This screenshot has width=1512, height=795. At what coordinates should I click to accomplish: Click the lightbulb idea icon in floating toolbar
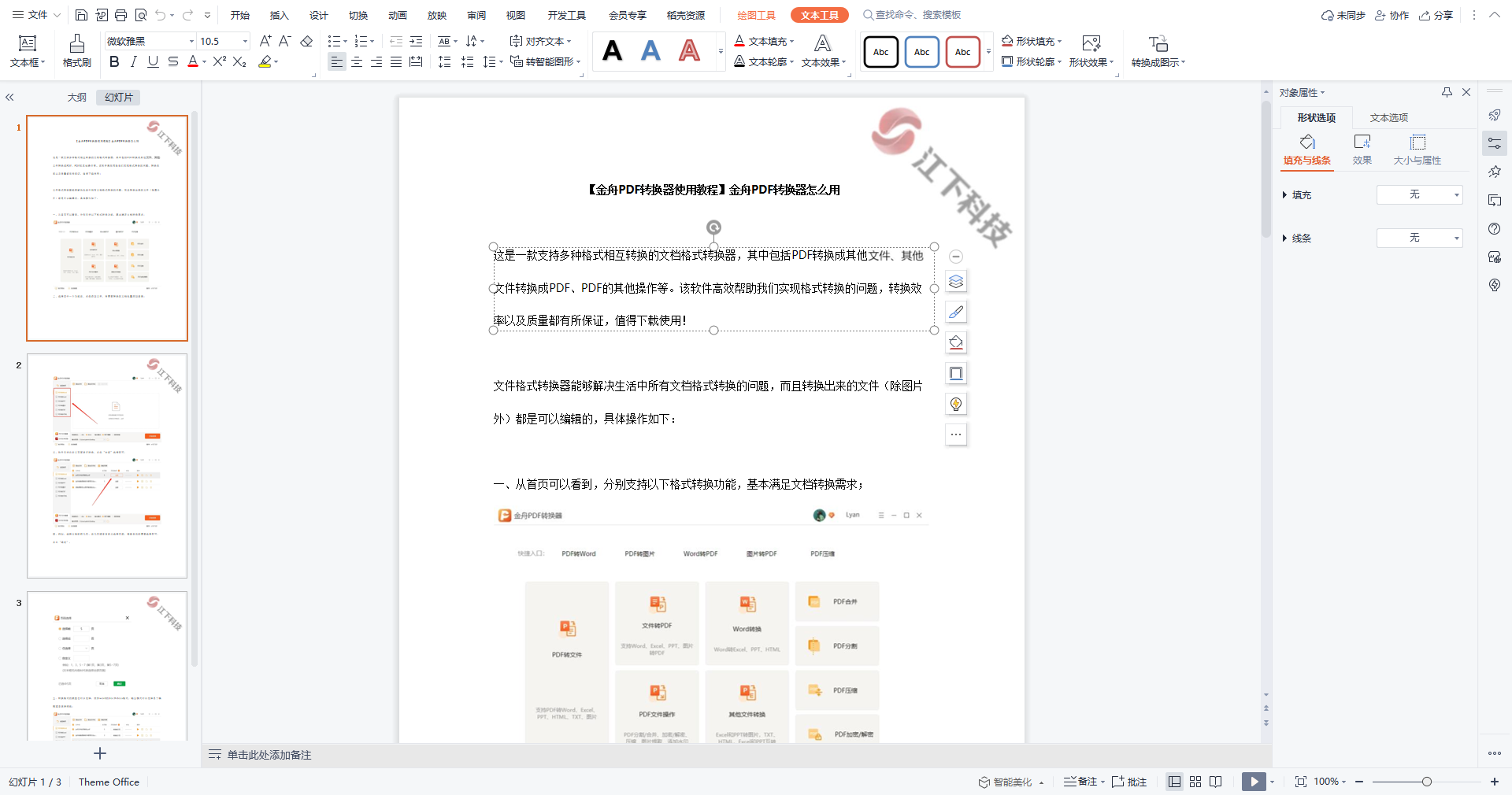tap(956, 404)
